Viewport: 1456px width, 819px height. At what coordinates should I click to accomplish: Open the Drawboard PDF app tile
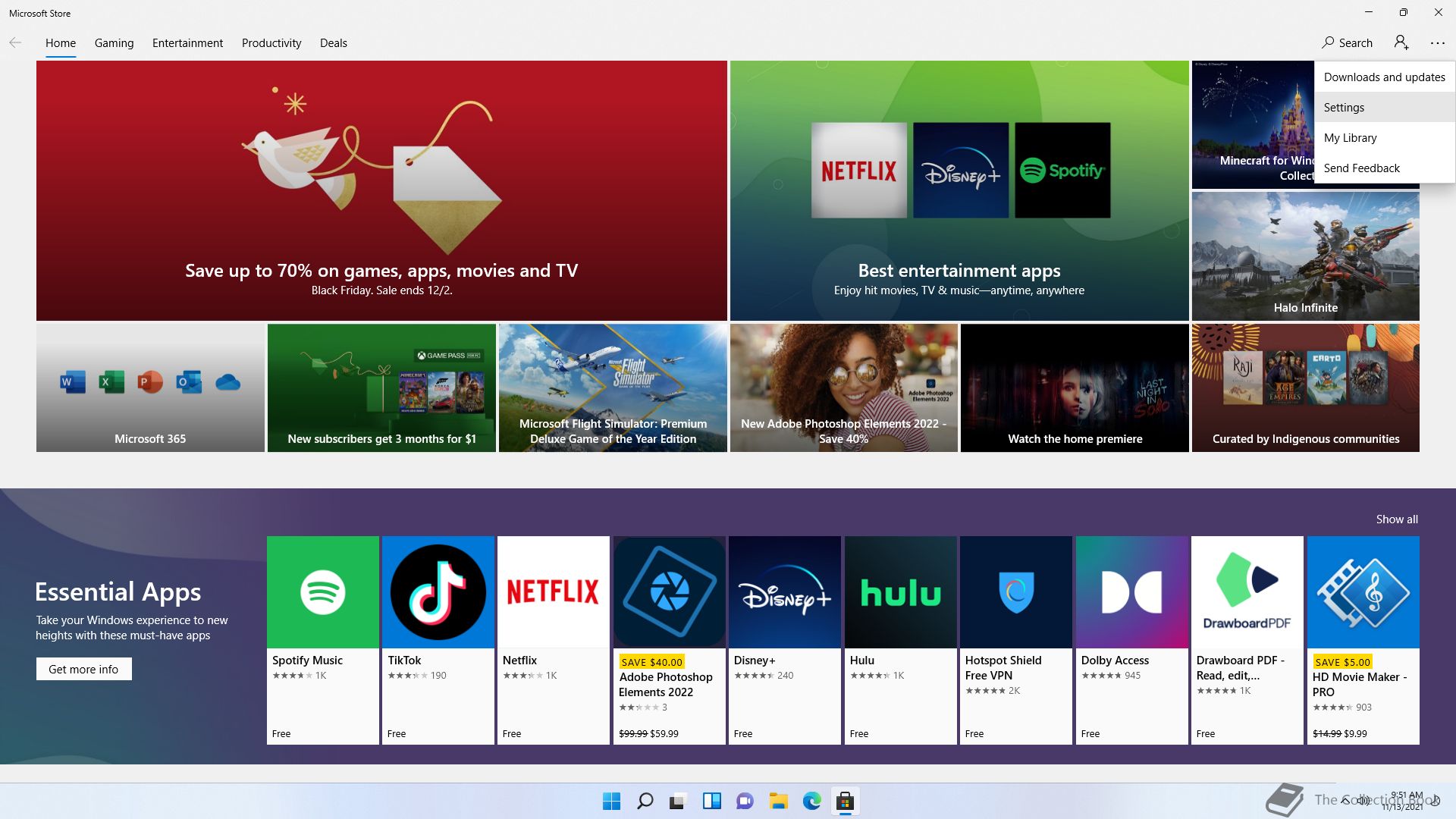(x=1247, y=640)
